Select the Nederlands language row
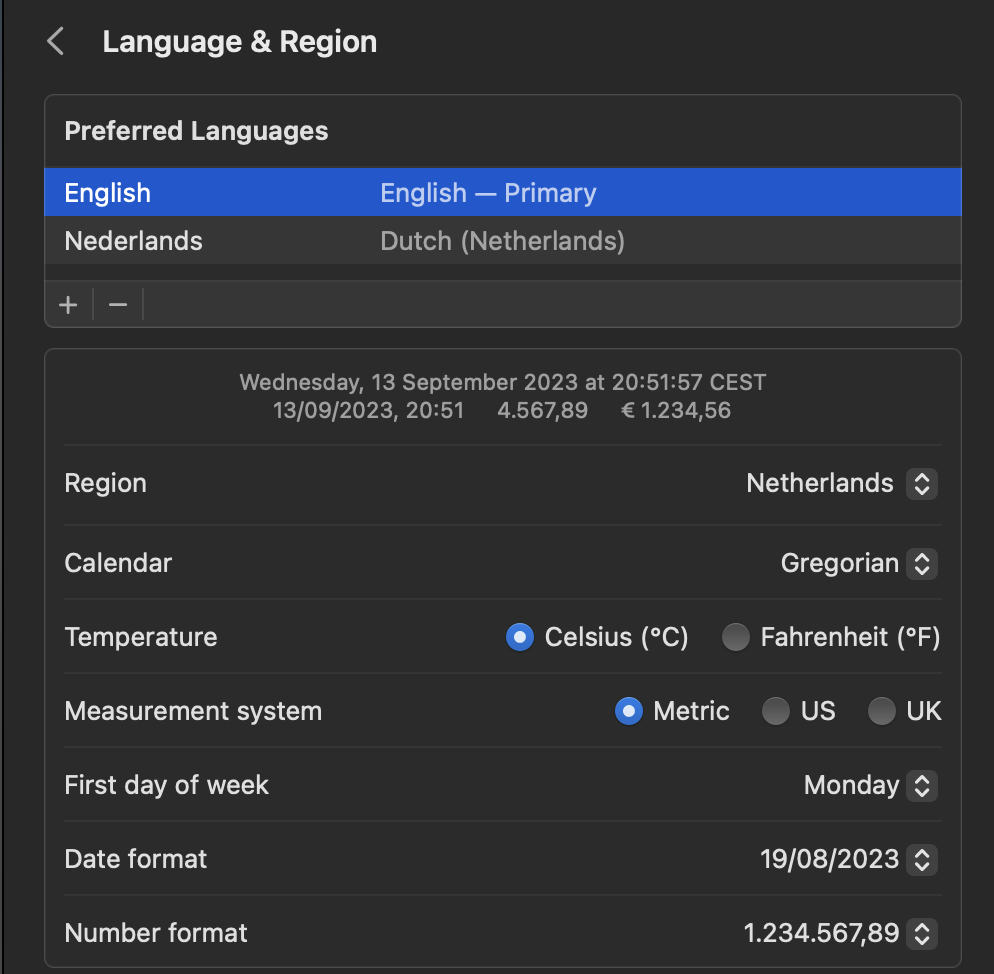 [503, 241]
